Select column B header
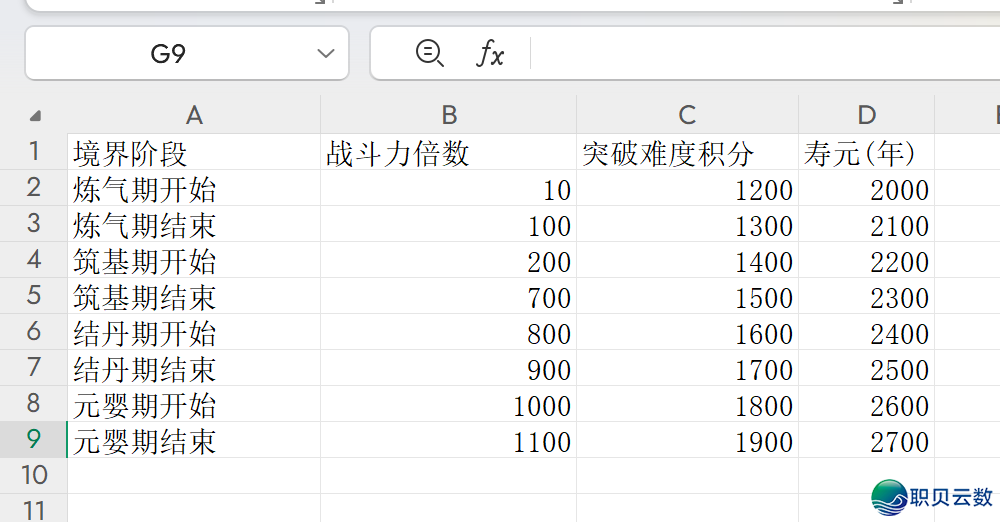This screenshot has width=1000, height=522. point(448,115)
